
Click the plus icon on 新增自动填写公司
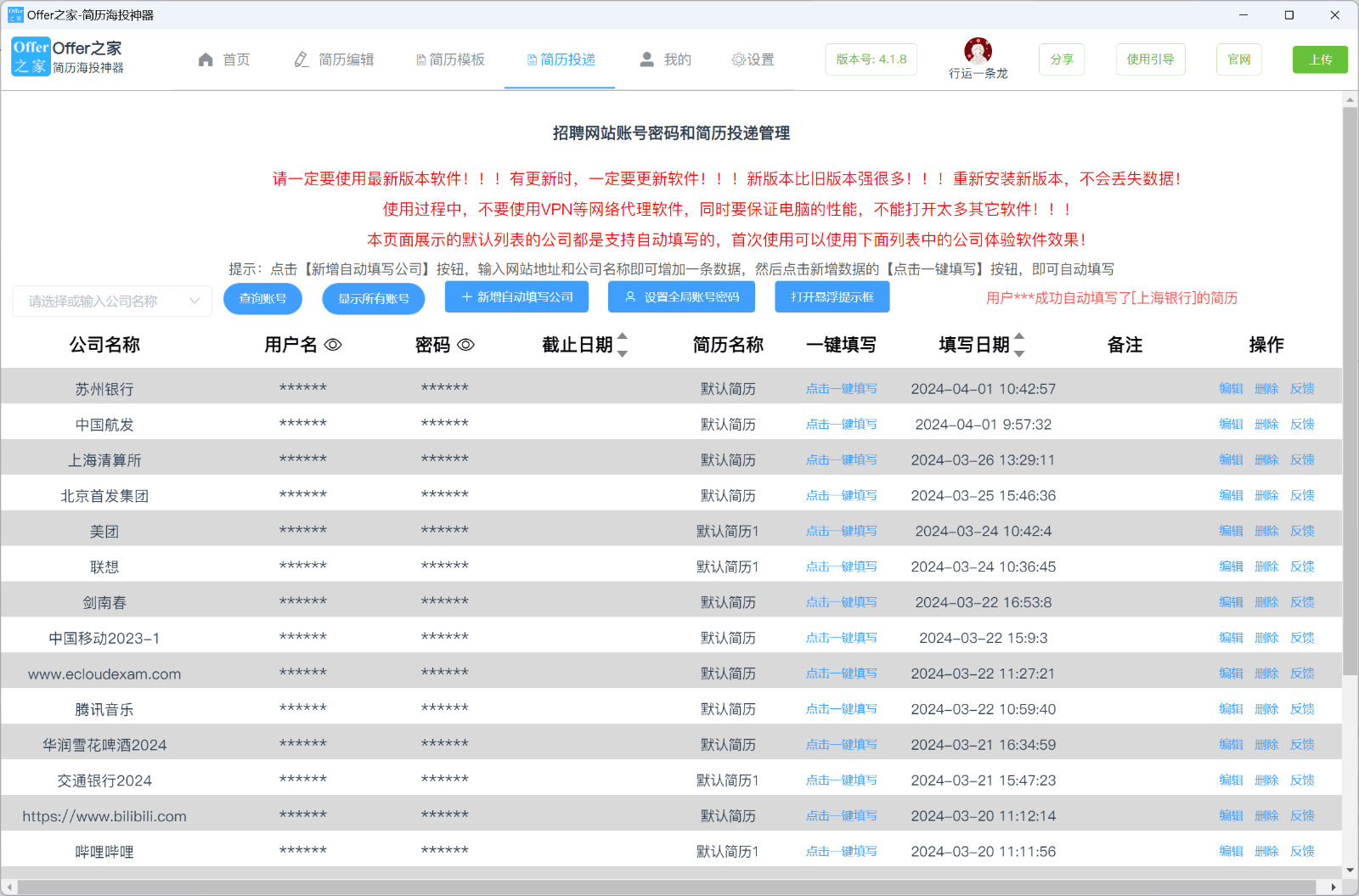pyautogui.click(x=465, y=297)
